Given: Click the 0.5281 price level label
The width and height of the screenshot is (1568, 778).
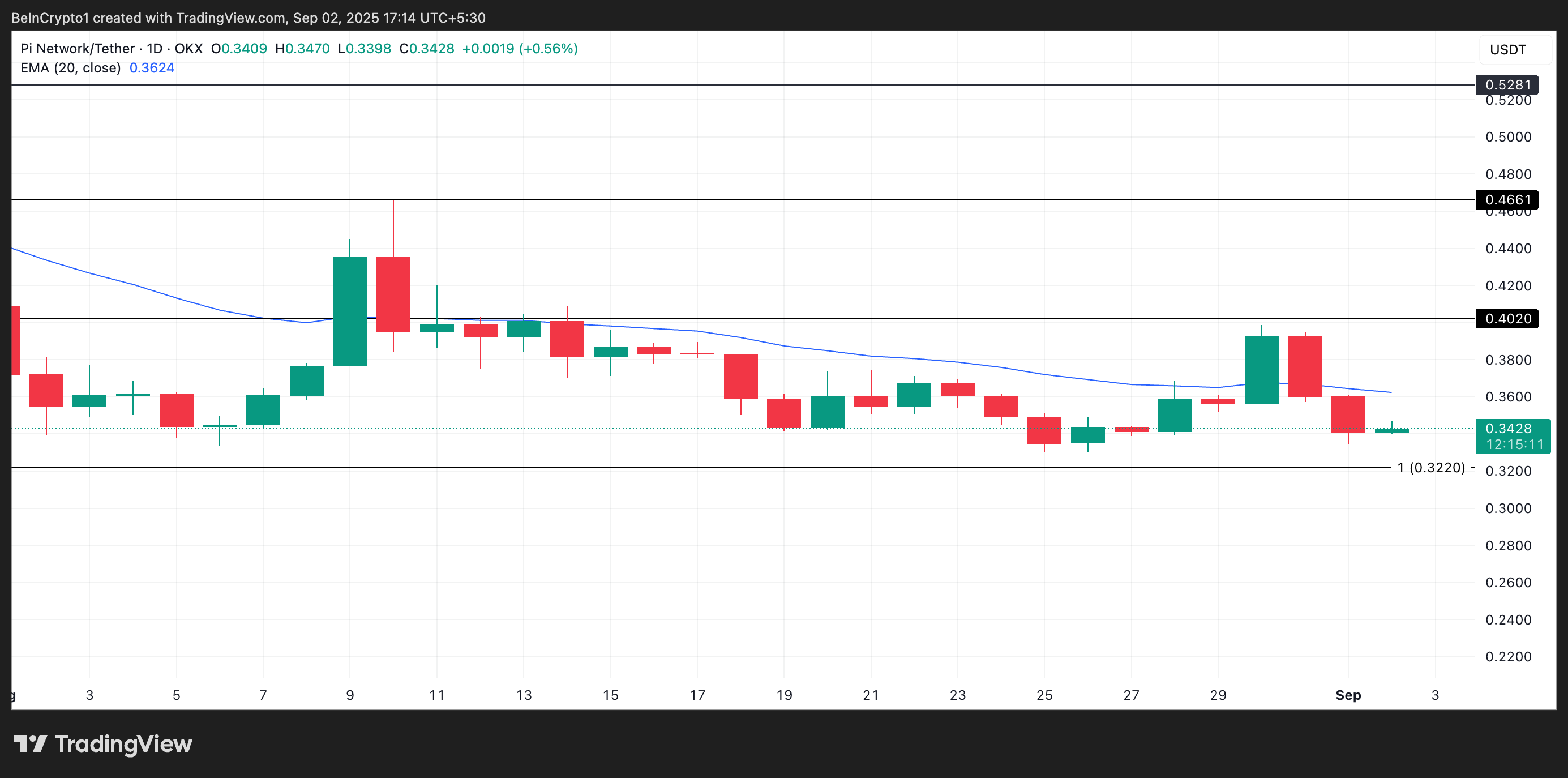Looking at the screenshot, I should point(1507,84).
